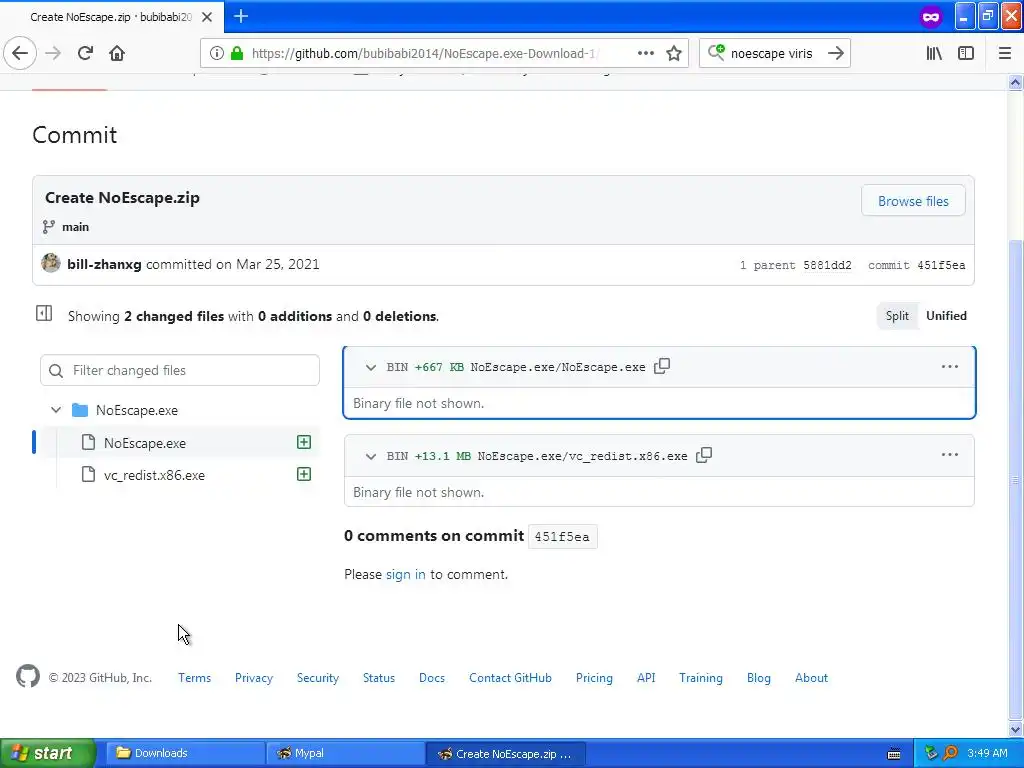
Task: Go back to previous page
Action: 20,53
